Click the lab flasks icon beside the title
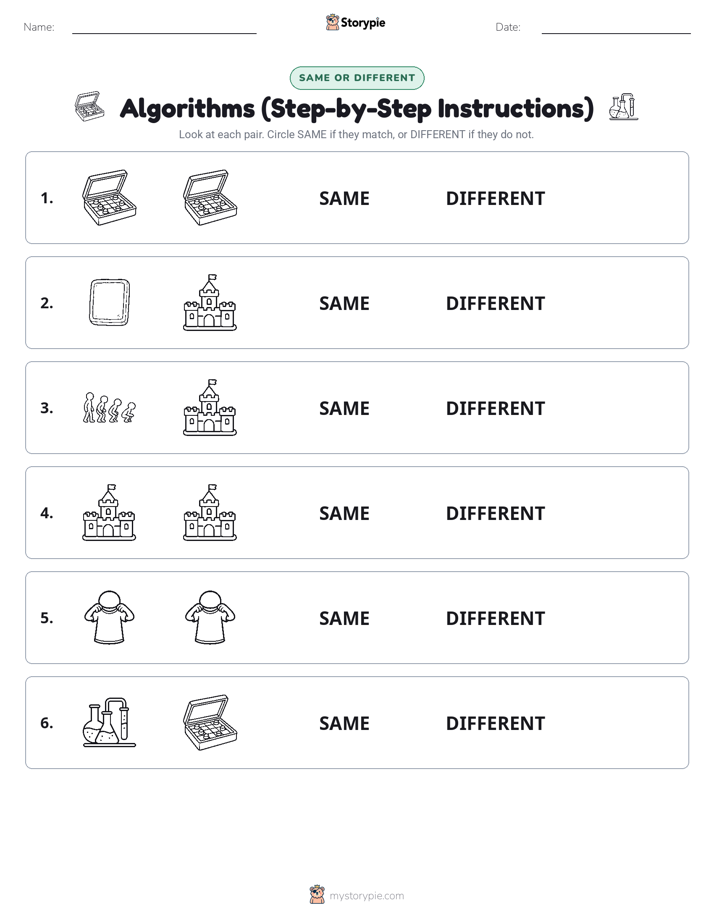 coord(623,107)
